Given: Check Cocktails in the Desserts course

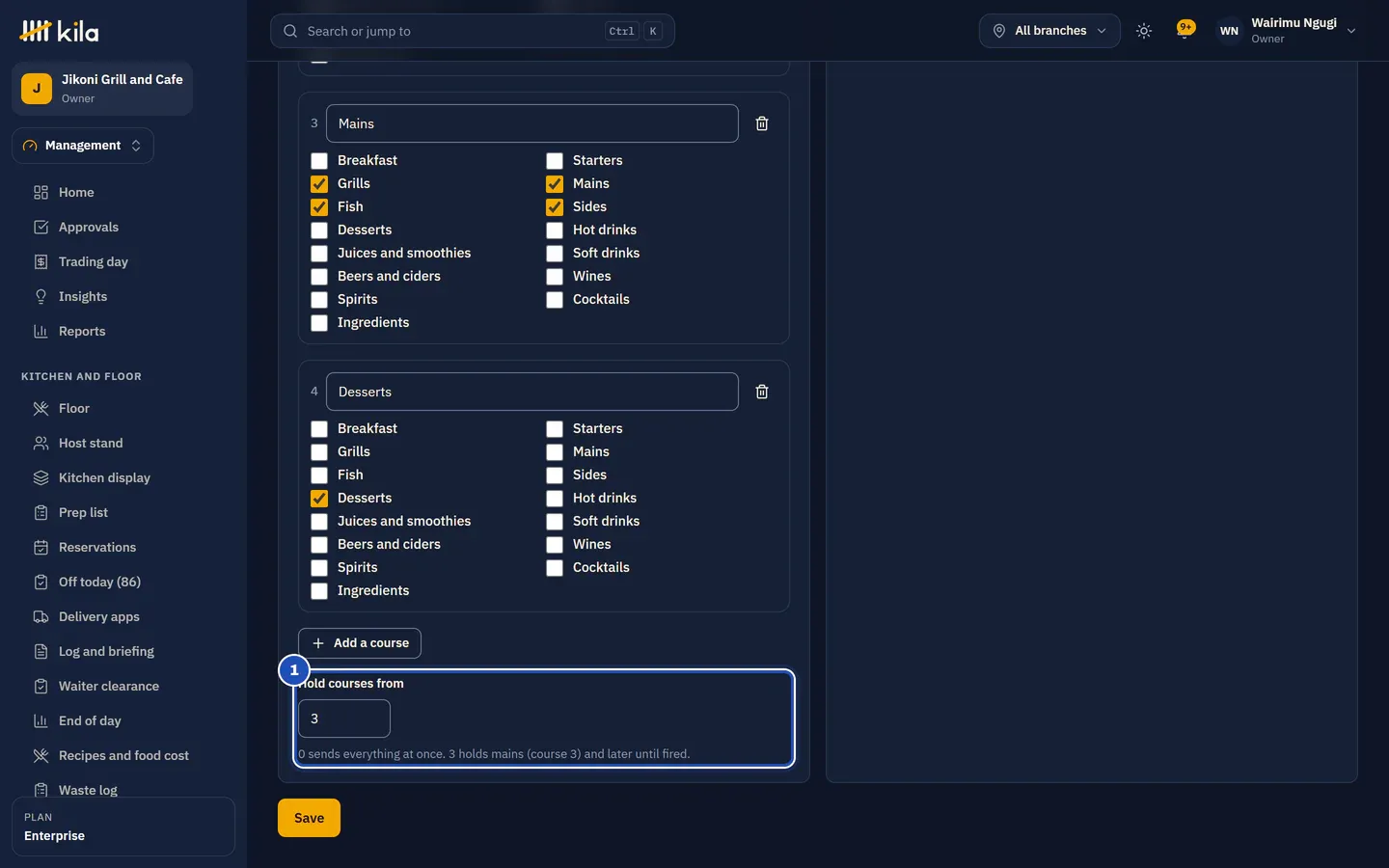Looking at the screenshot, I should (555, 568).
